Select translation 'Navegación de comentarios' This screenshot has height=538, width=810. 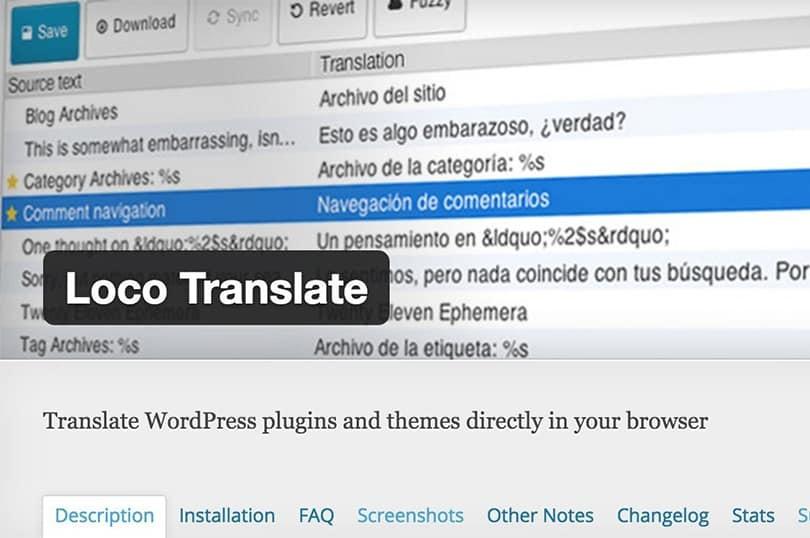(432, 202)
